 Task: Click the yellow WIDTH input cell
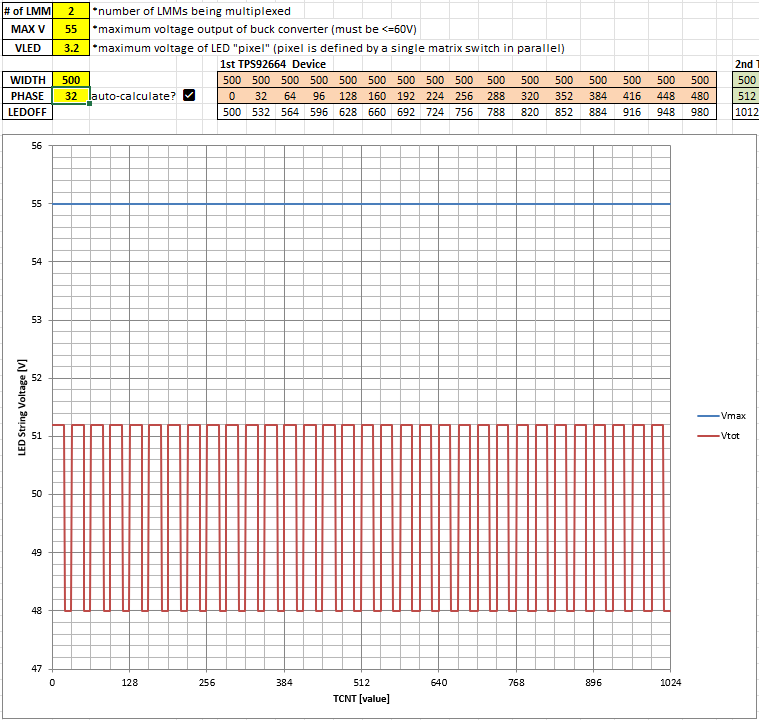(x=71, y=79)
